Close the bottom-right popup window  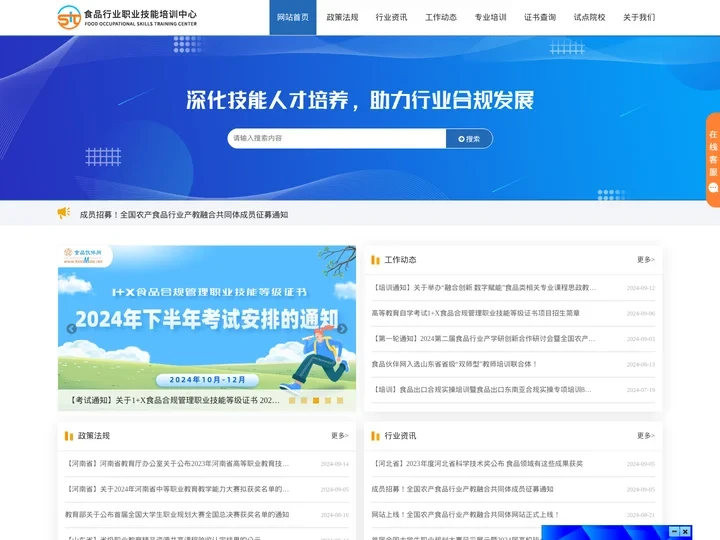685,531
